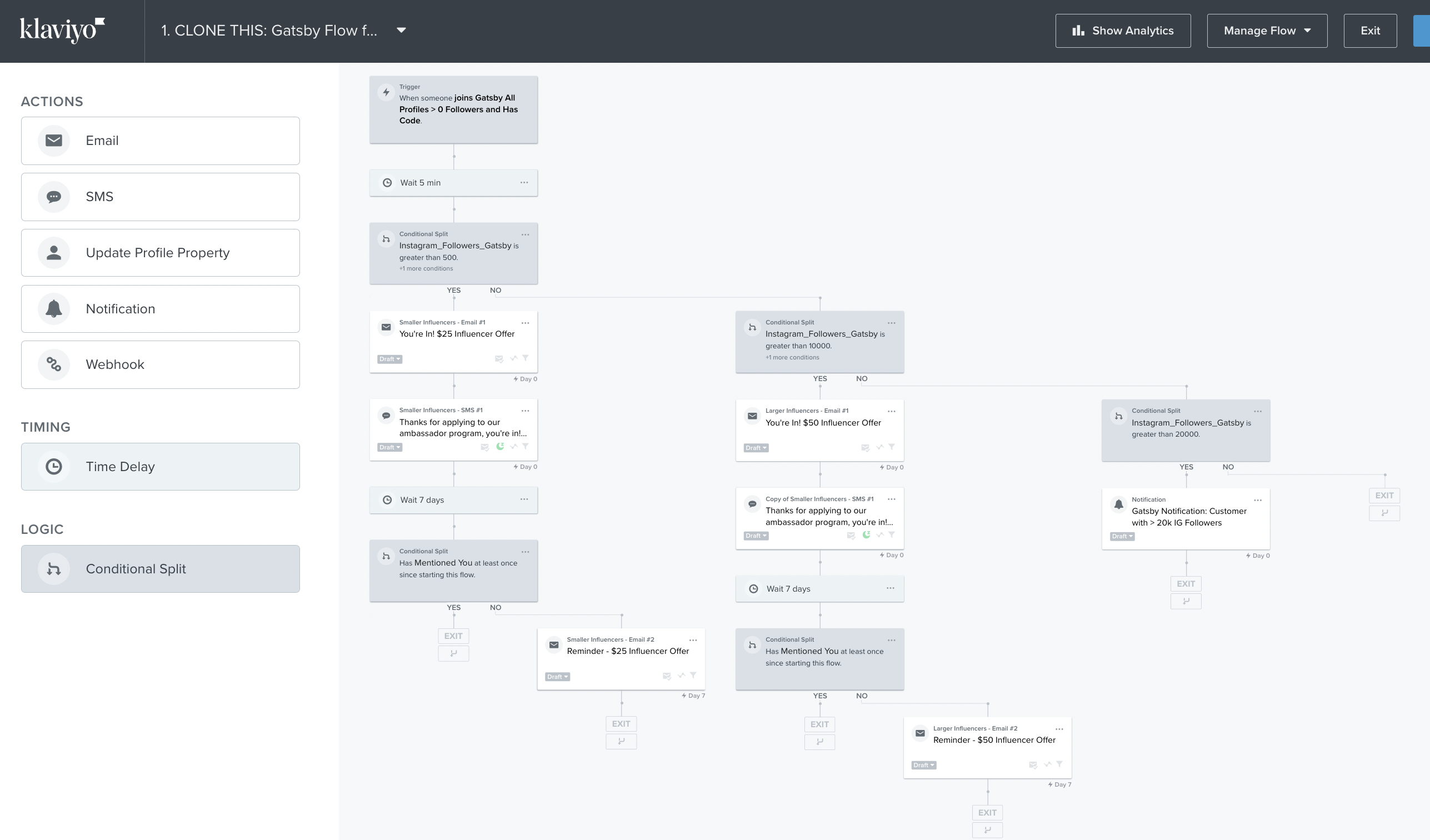Click the EXIT node under Reminder - $50 Influencer Offer
The height and width of the screenshot is (840, 1430).
coord(987,813)
